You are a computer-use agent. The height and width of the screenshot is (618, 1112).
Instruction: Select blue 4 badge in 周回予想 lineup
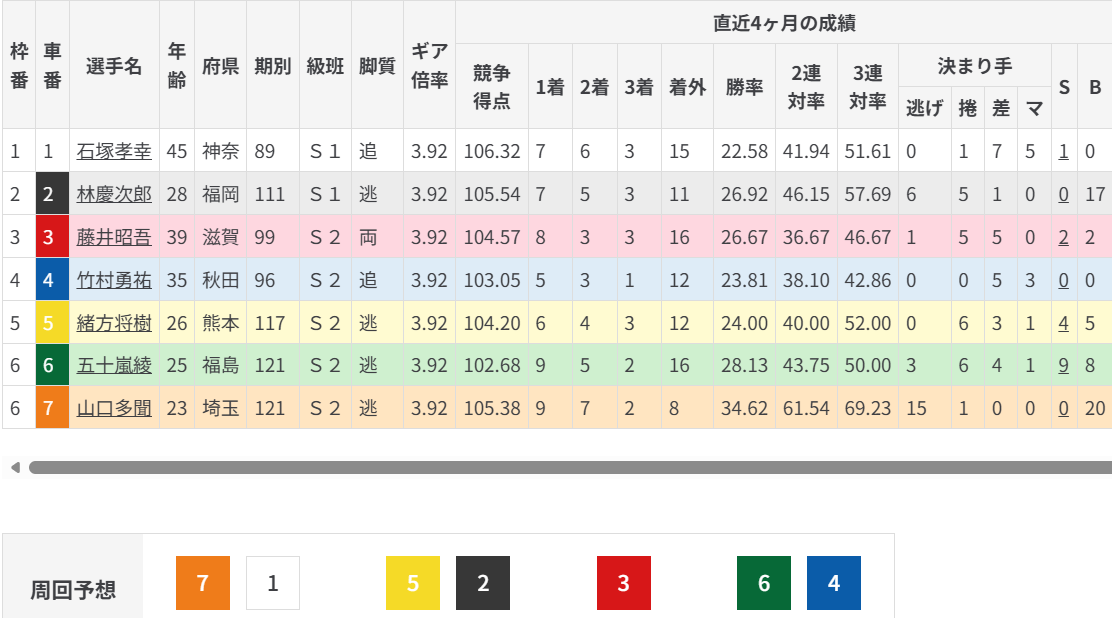(x=834, y=583)
